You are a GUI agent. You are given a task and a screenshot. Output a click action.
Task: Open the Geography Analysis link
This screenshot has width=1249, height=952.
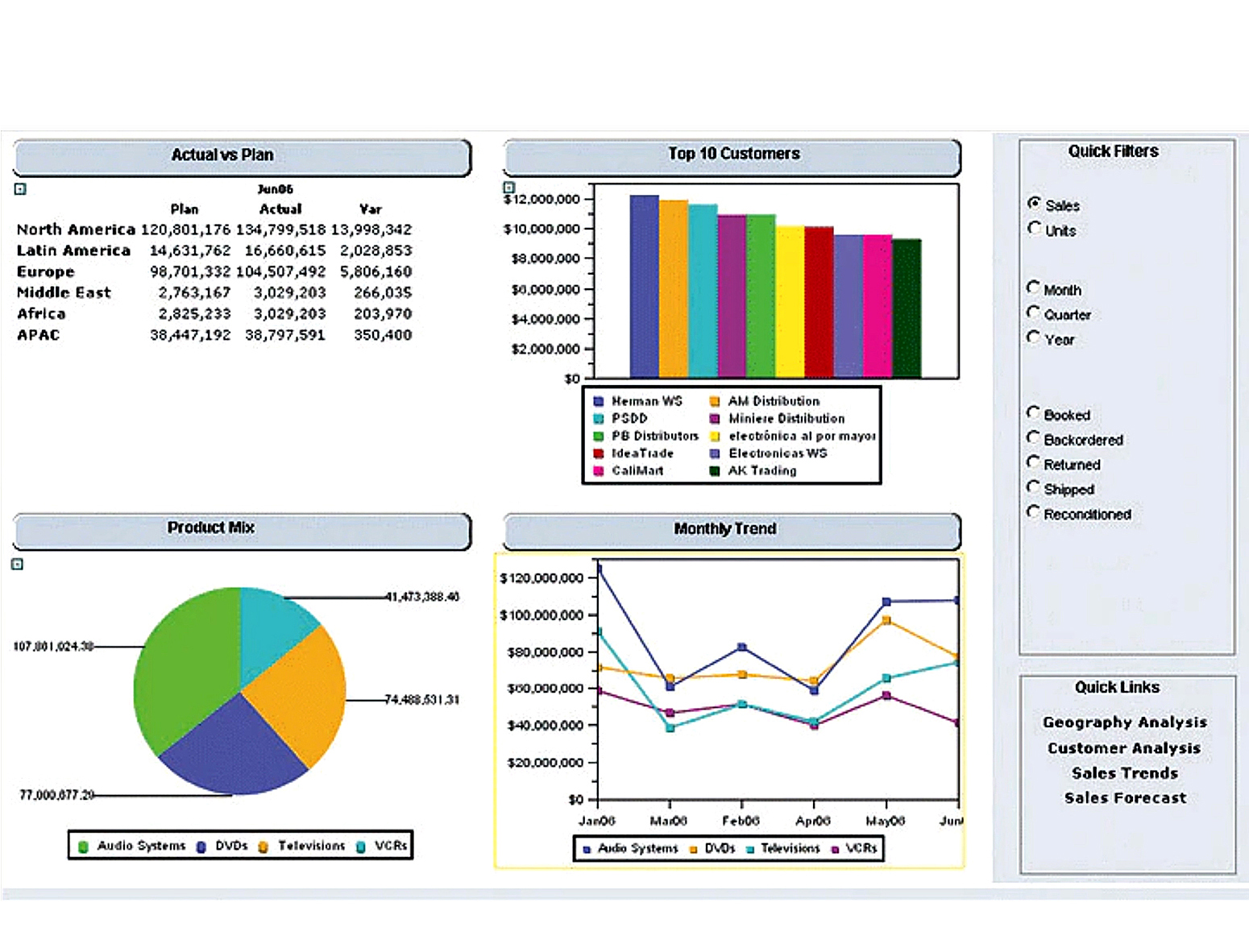(1125, 722)
